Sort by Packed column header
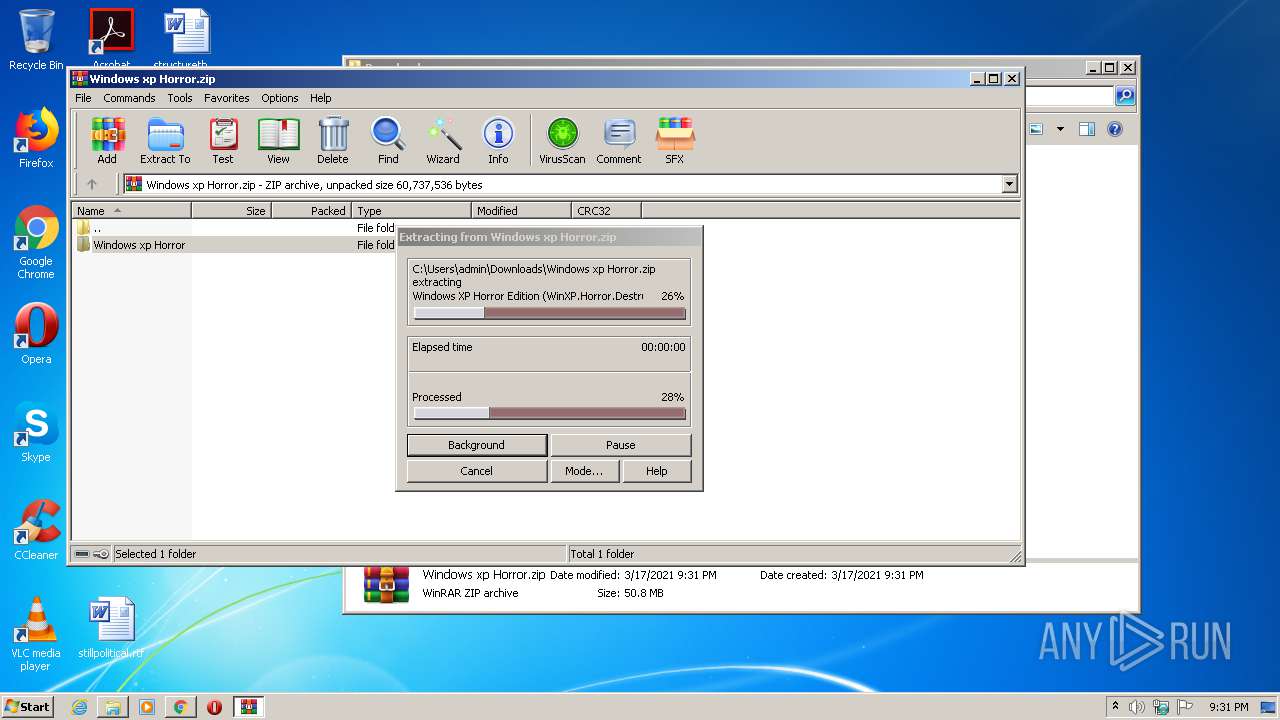Image resolution: width=1280 pixels, height=720 pixels. pos(311,211)
